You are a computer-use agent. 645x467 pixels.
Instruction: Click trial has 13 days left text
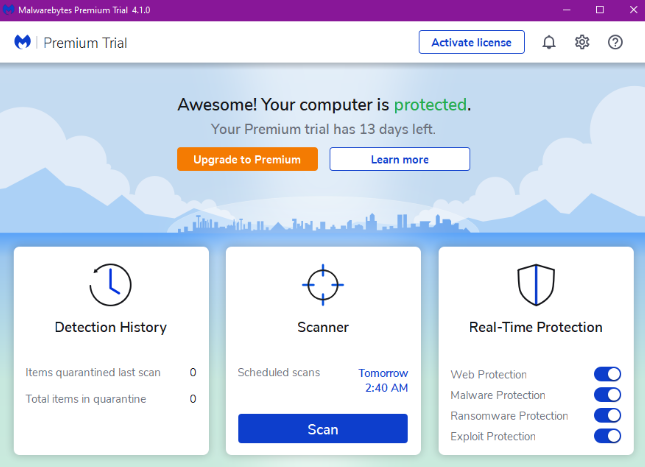coord(323,129)
